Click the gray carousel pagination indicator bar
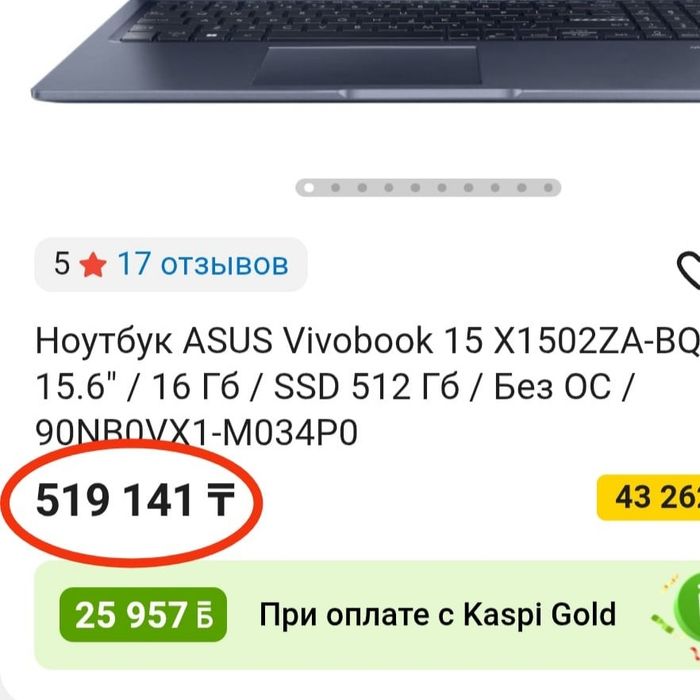Image resolution: width=700 pixels, height=700 pixels. pos(428,188)
